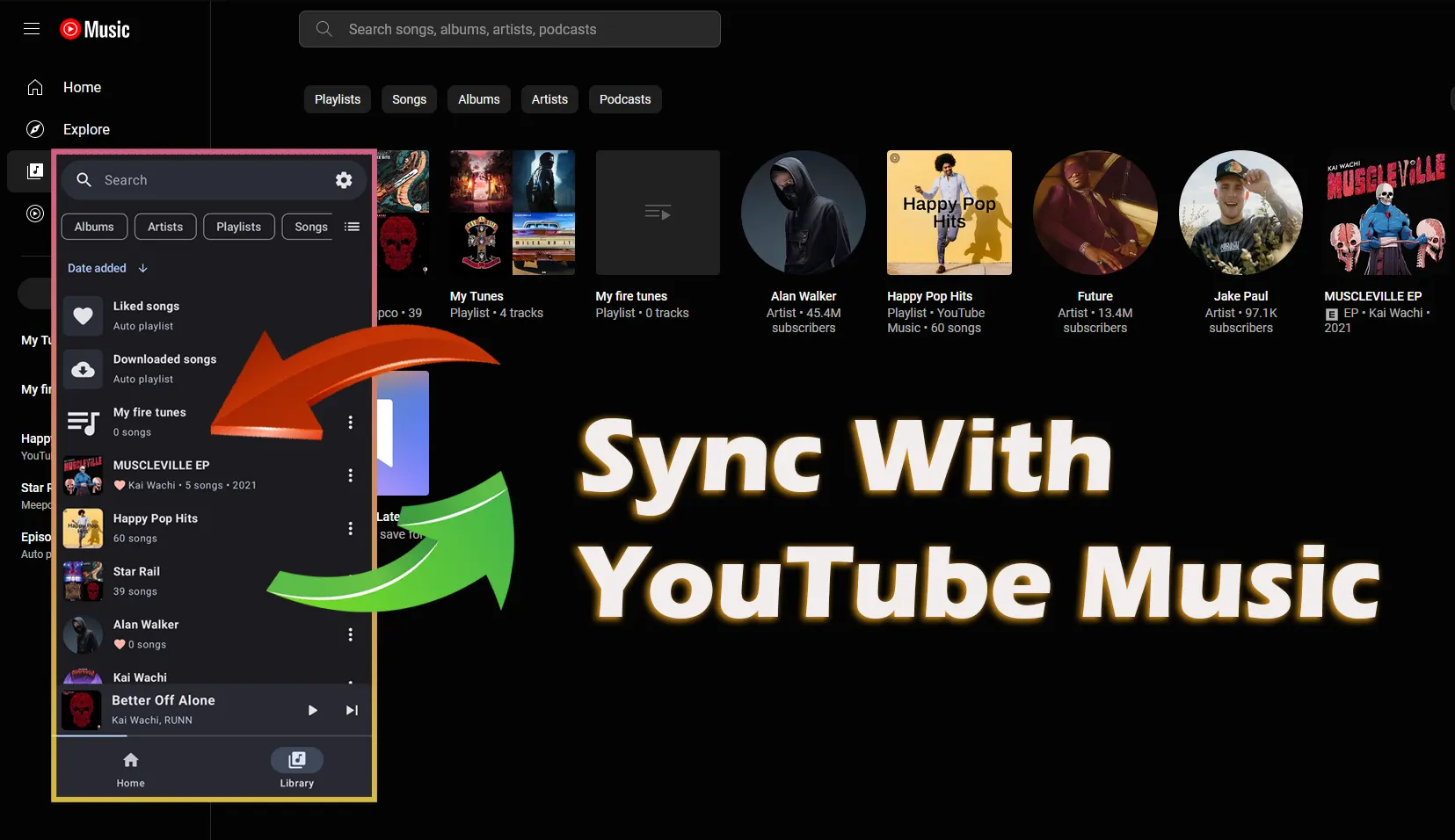Open the empty My fire tunes playlist card
This screenshot has width=1455, height=840.
point(658,213)
